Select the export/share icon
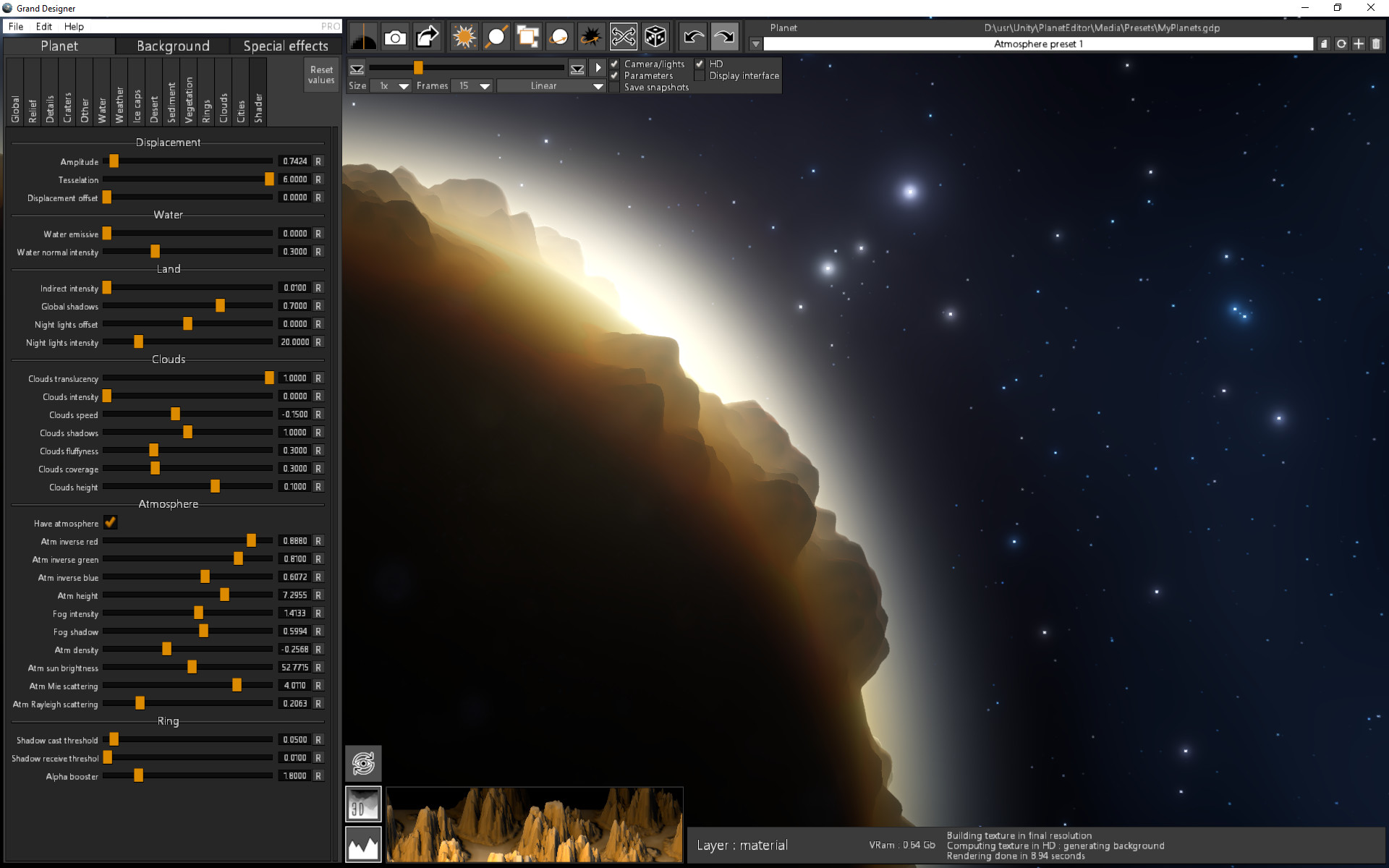This screenshot has width=1389, height=868. coord(426,36)
